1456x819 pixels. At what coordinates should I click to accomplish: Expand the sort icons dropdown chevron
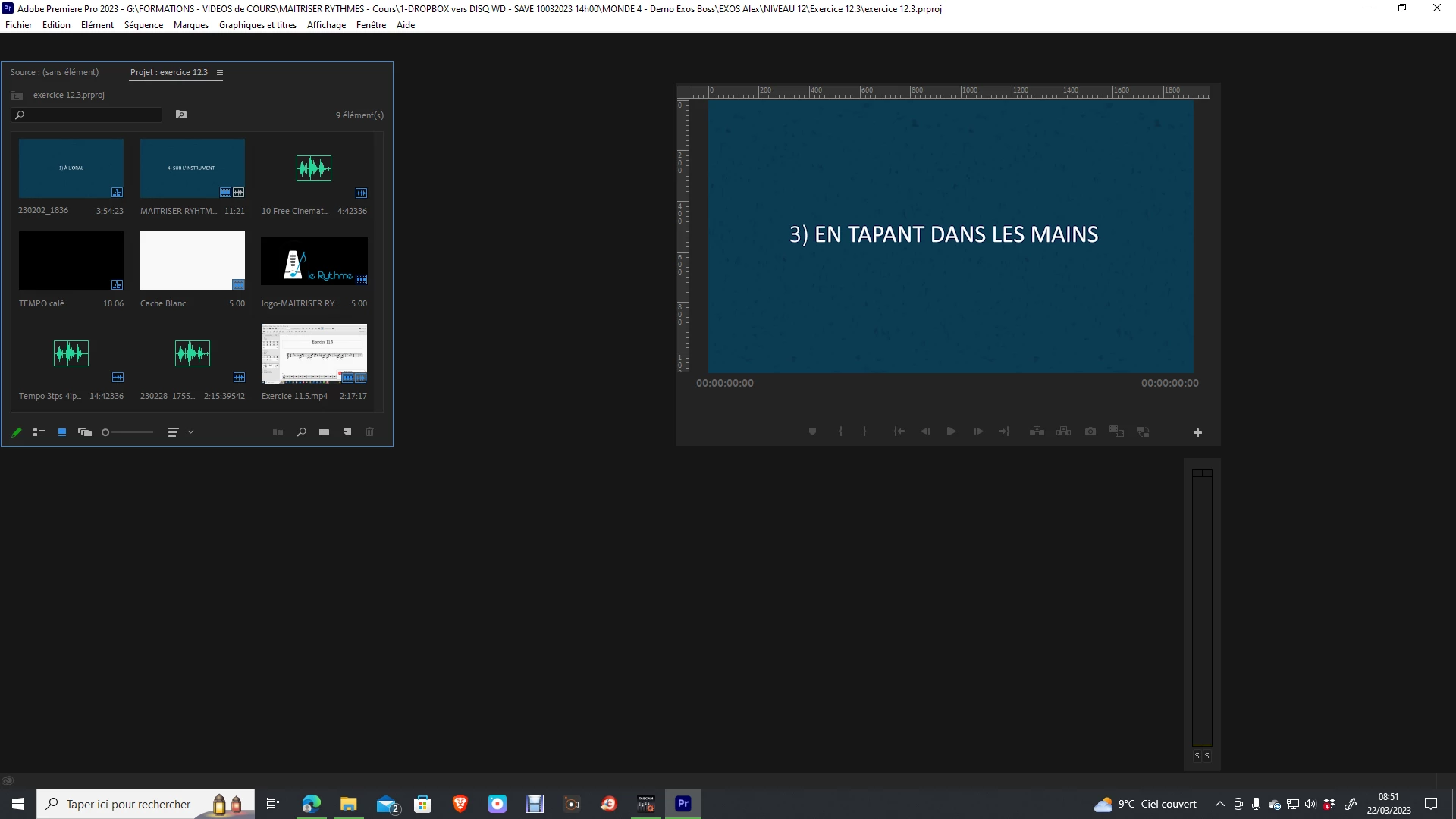(191, 432)
